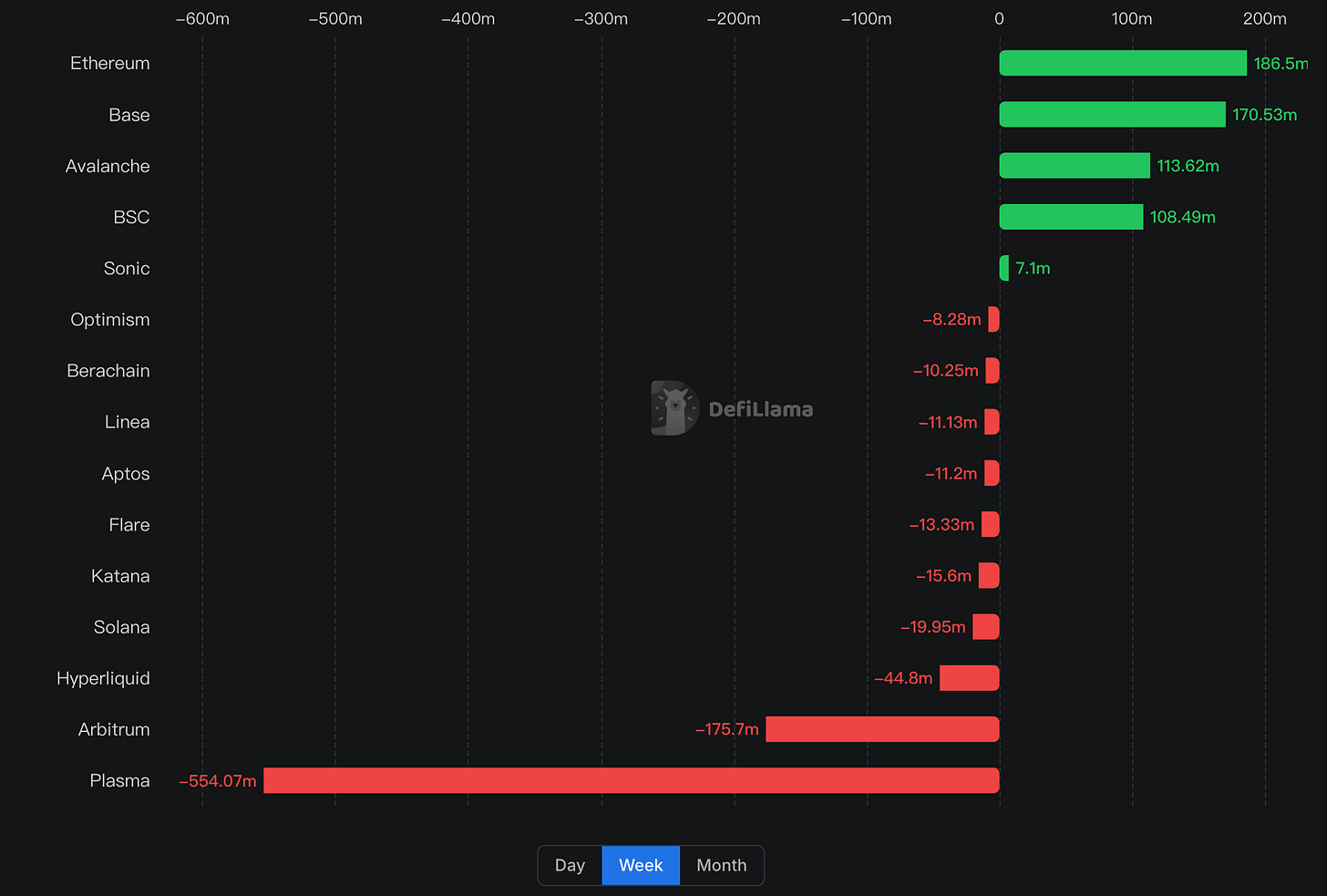Click the Ethereum chain label
The height and width of the screenshot is (896, 1327).
click(x=110, y=63)
